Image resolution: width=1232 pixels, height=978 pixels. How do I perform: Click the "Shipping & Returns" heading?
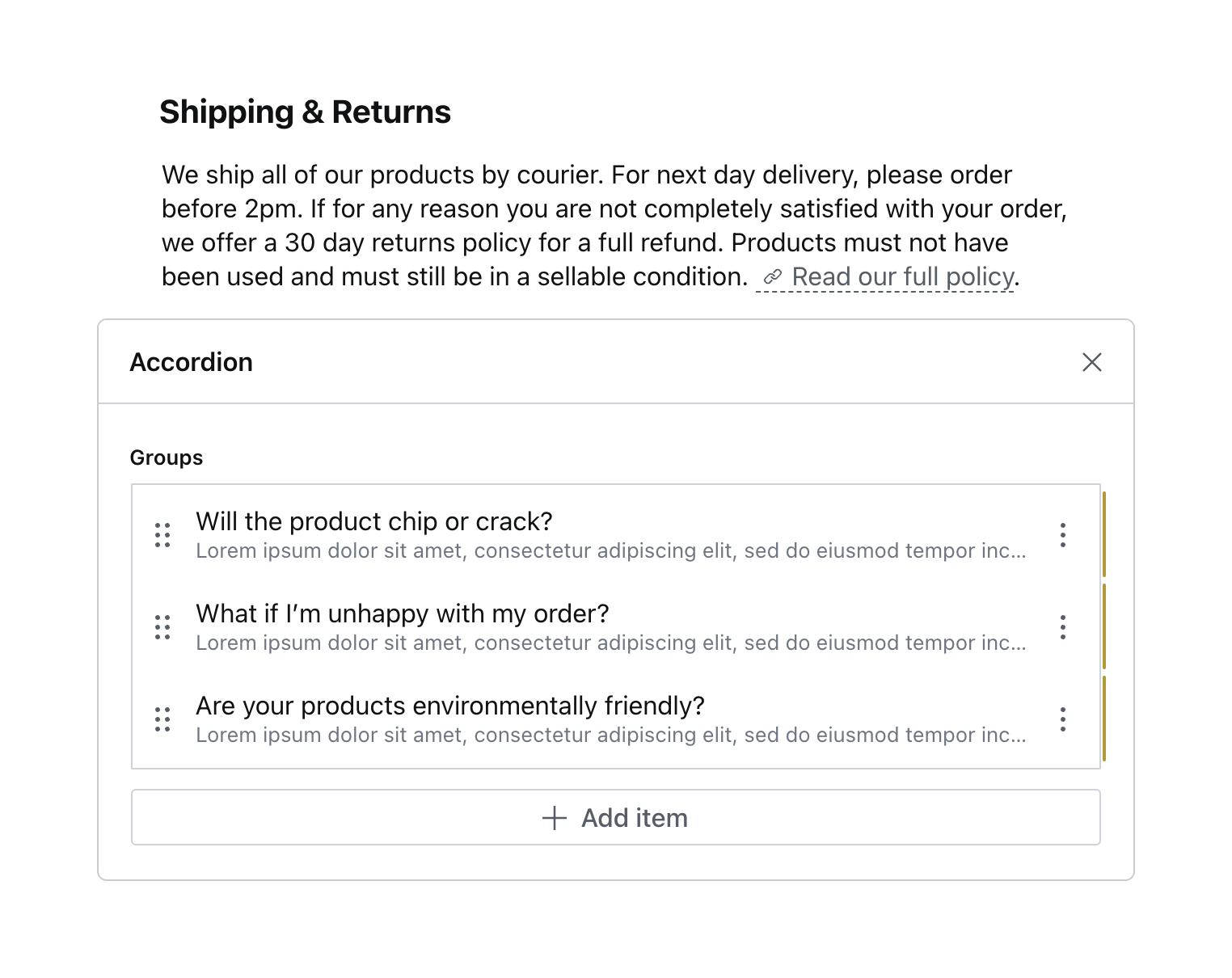(x=305, y=112)
